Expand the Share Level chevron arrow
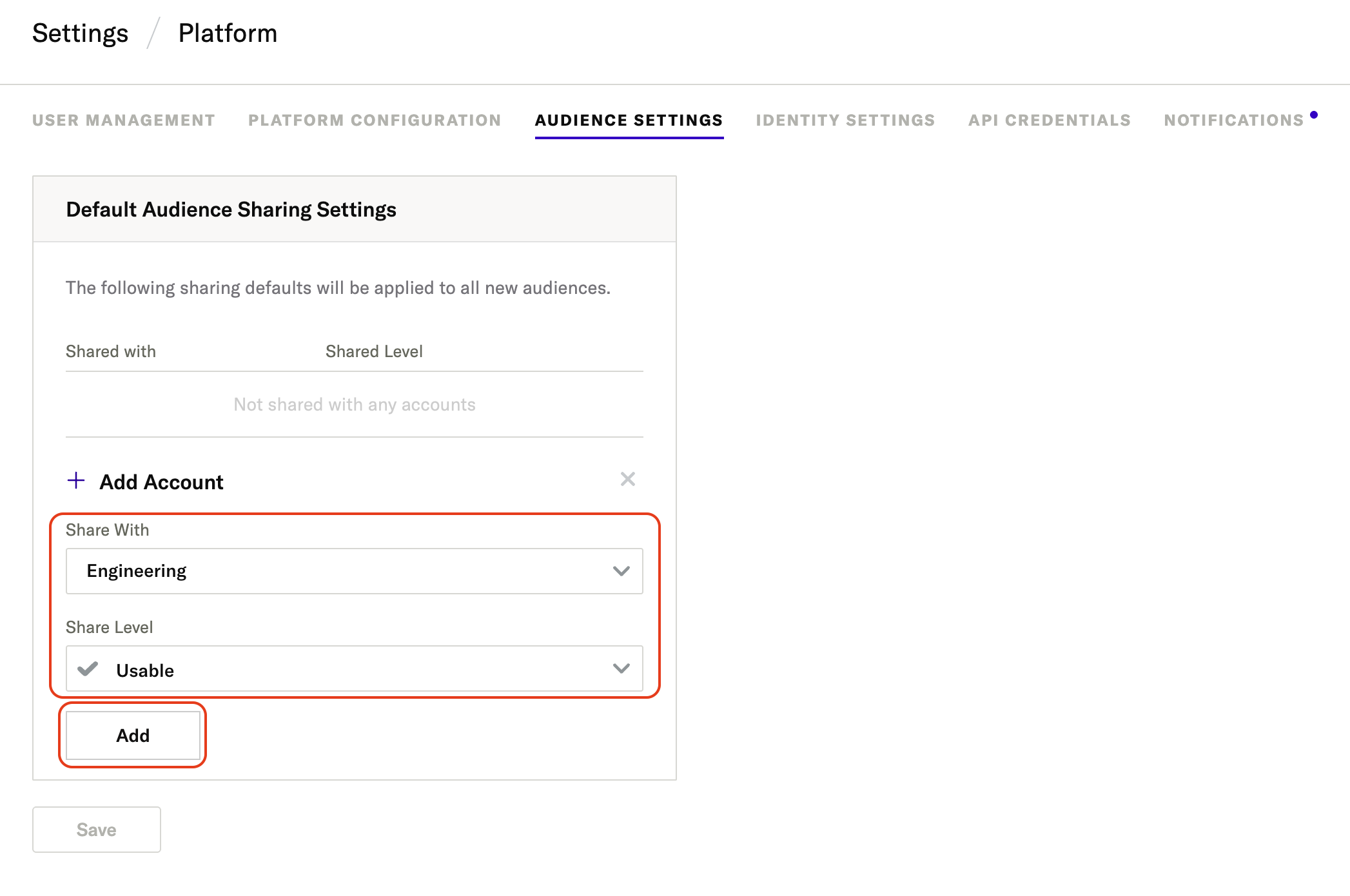This screenshot has height=896, width=1350. pyautogui.click(x=621, y=668)
